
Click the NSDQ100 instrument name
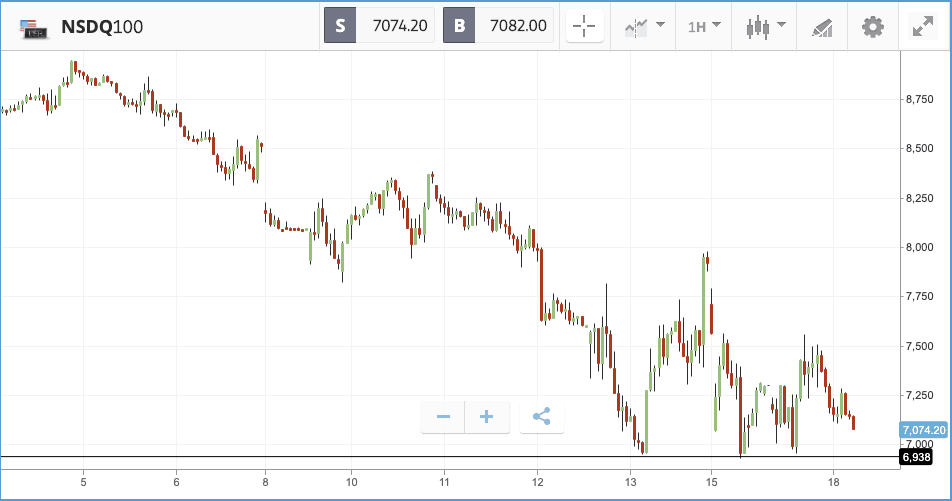tap(102, 27)
